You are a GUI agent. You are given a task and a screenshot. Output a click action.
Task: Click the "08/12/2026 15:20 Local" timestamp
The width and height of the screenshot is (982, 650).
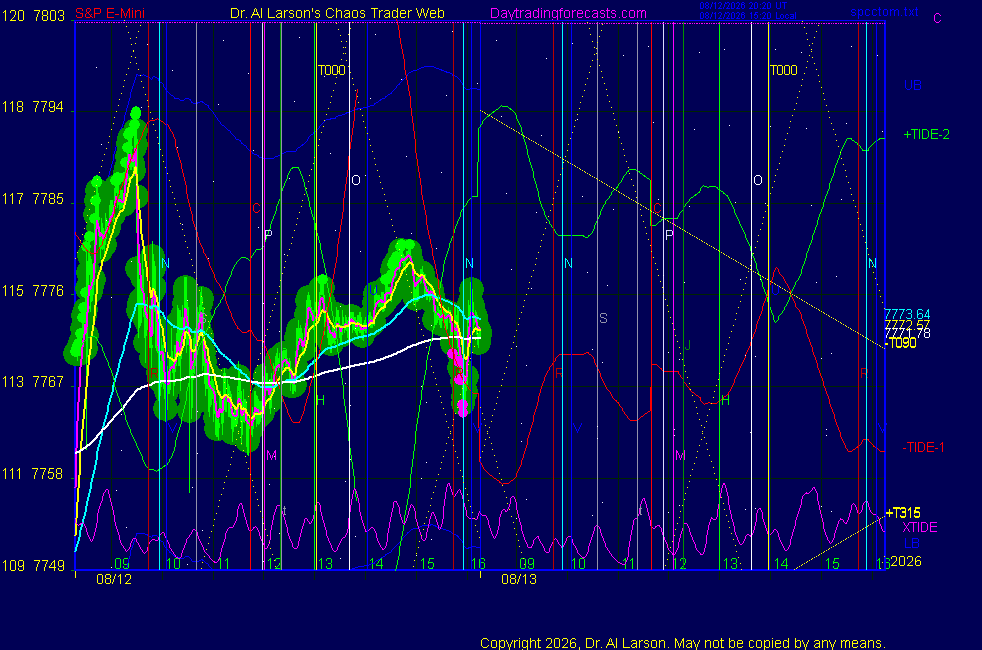pos(748,16)
